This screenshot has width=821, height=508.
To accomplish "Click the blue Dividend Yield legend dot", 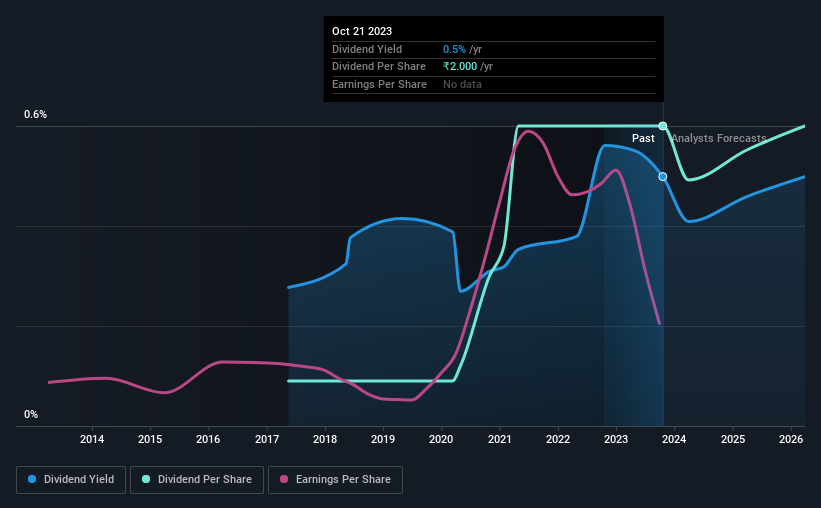I will click(x=32, y=479).
